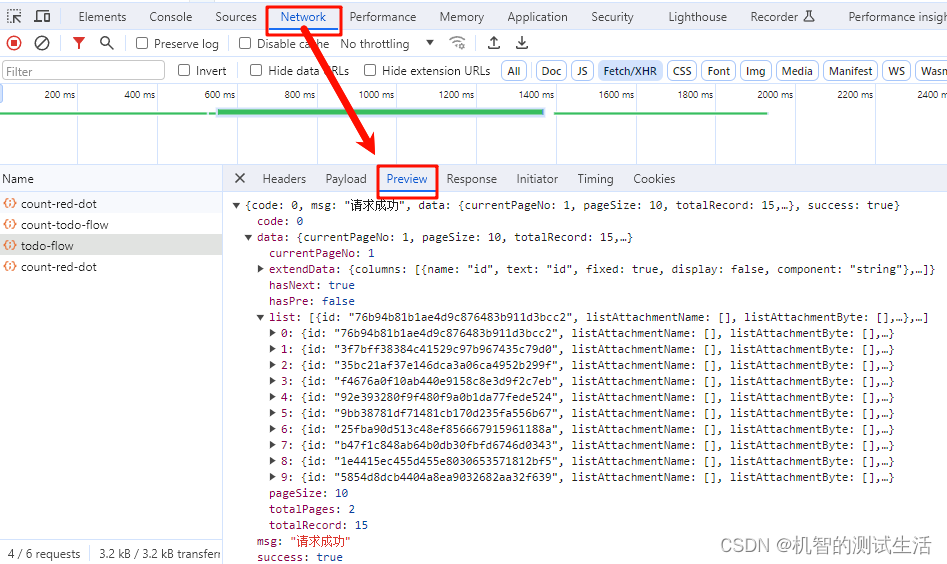The image size is (947, 564).
Task: Collapse the data object node
Action: (x=248, y=237)
